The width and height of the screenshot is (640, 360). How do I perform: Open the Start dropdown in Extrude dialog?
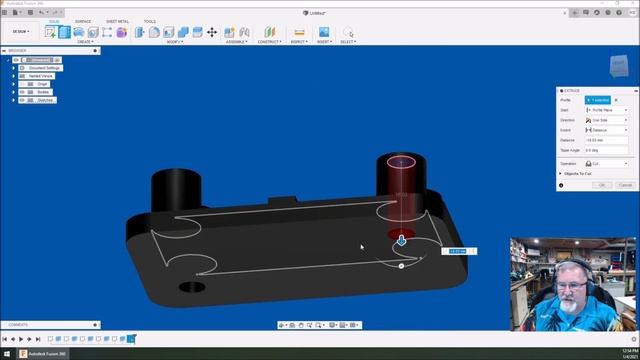click(x=607, y=110)
